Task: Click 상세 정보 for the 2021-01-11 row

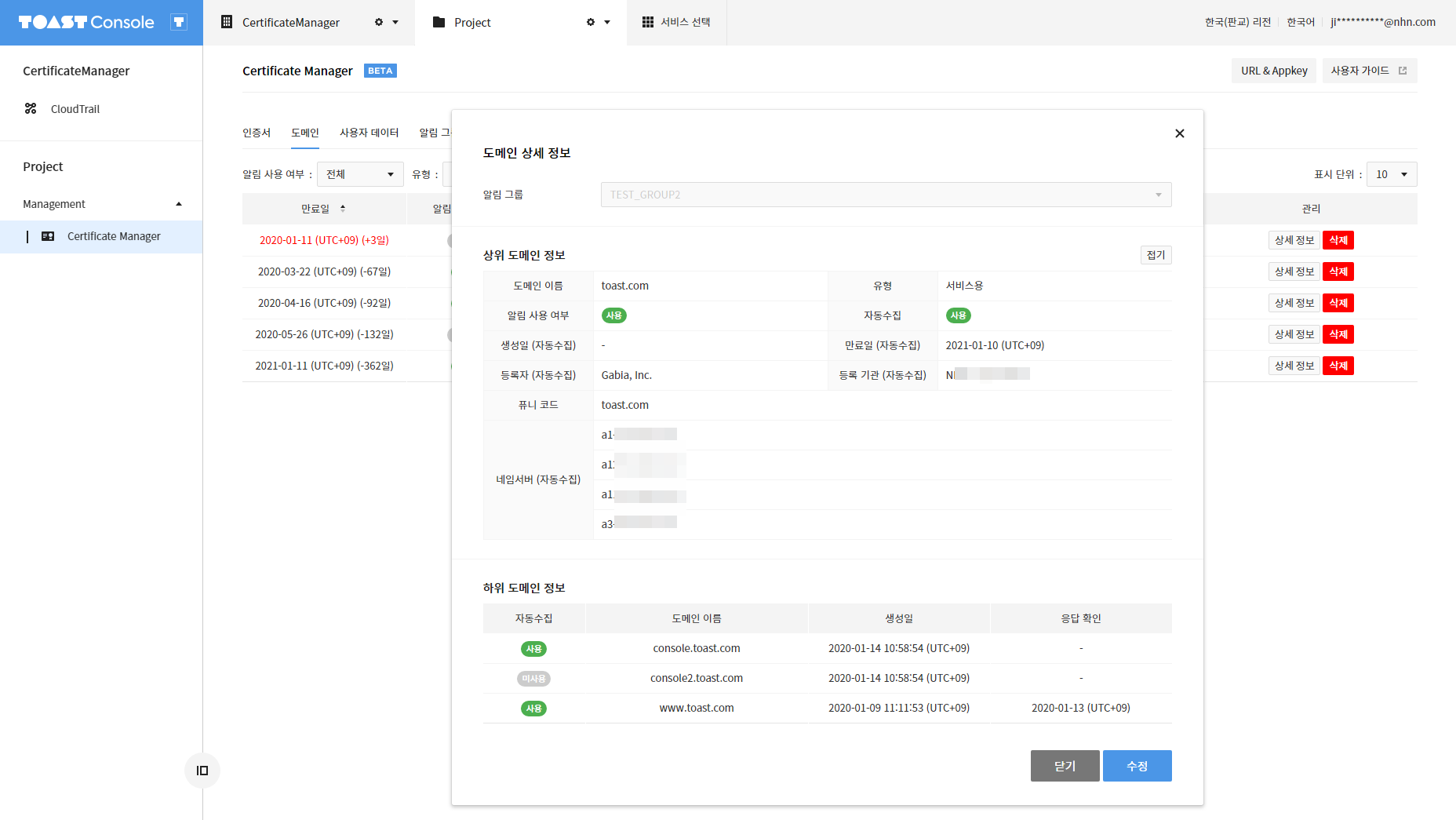Action: tap(1294, 366)
